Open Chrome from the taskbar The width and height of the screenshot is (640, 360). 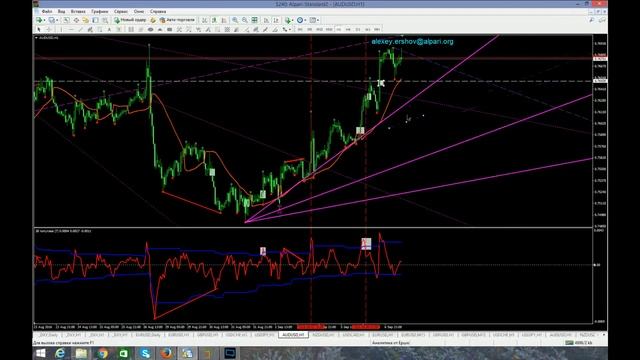pos(102,353)
